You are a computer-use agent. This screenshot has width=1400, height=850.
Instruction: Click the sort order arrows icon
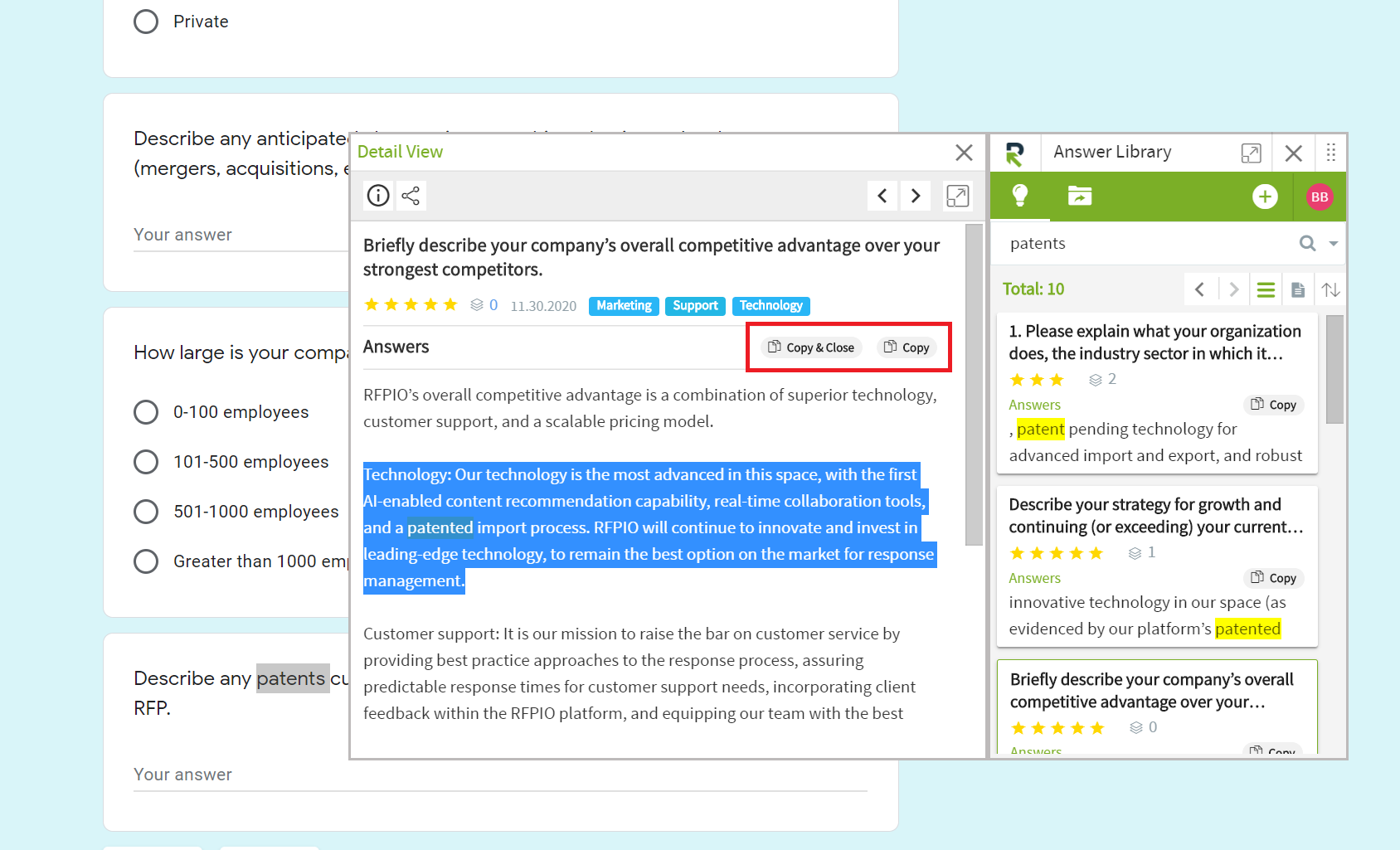pyautogui.click(x=1331, y=289)
